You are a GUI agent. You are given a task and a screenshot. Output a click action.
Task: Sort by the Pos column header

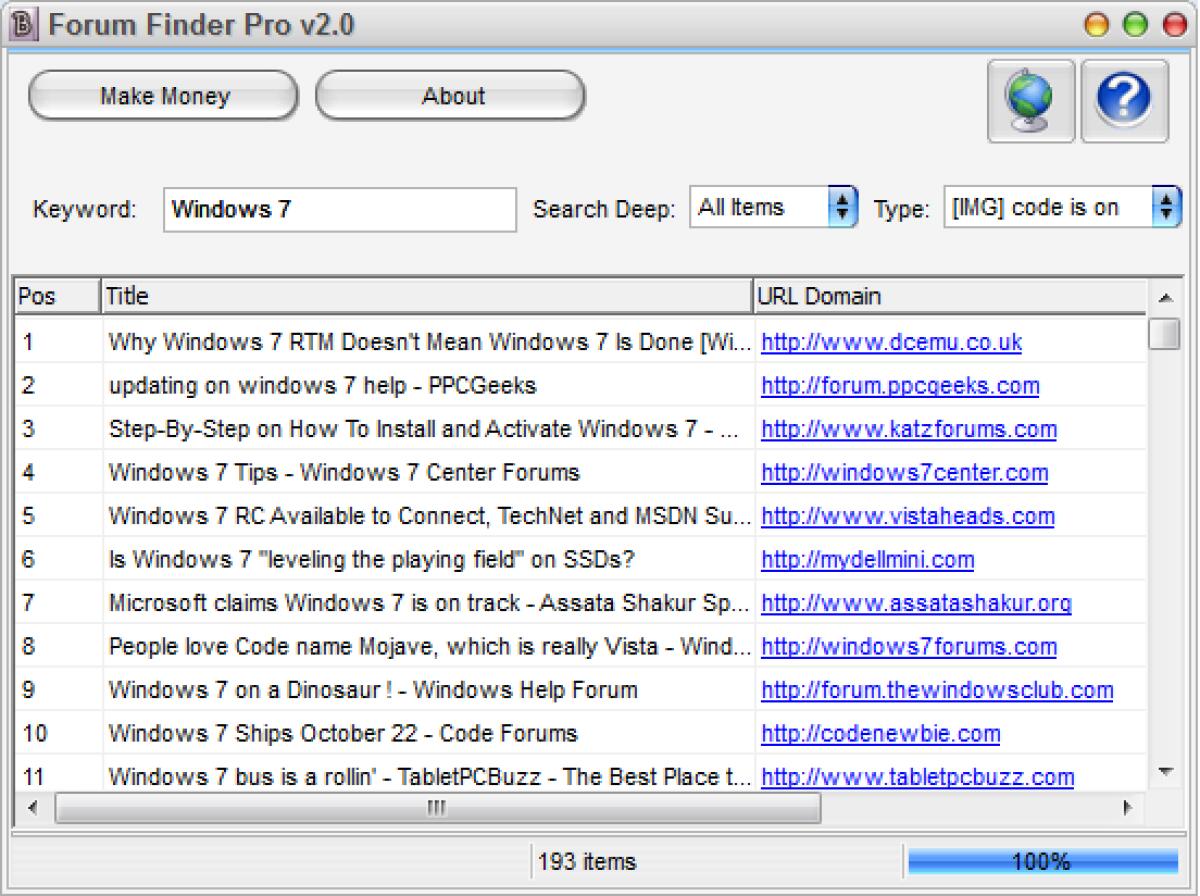click(x=58, y=297)
